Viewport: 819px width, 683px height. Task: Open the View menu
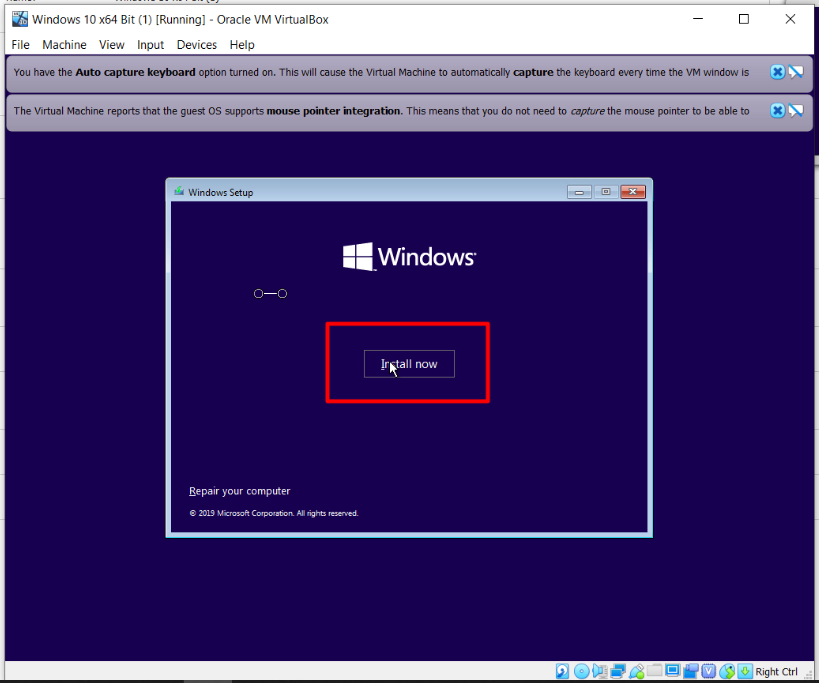(x=112, y=45)
